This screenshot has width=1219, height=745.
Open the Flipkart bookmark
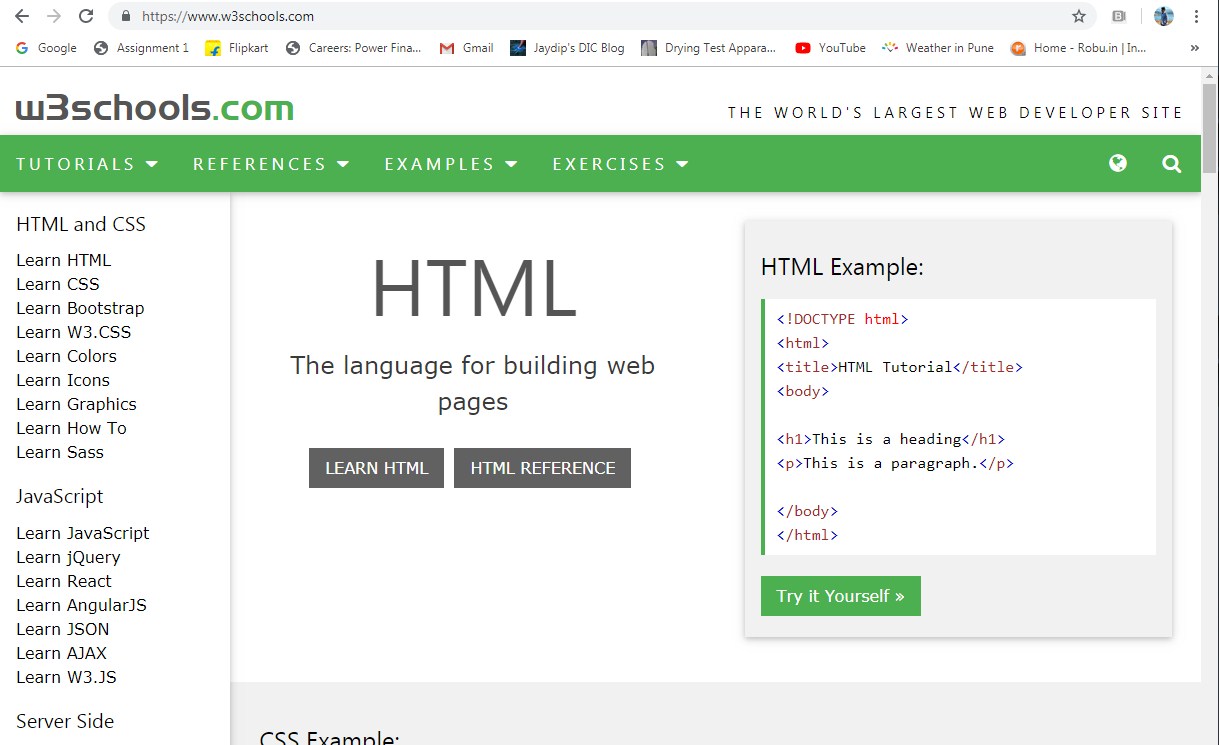(237, 48)
